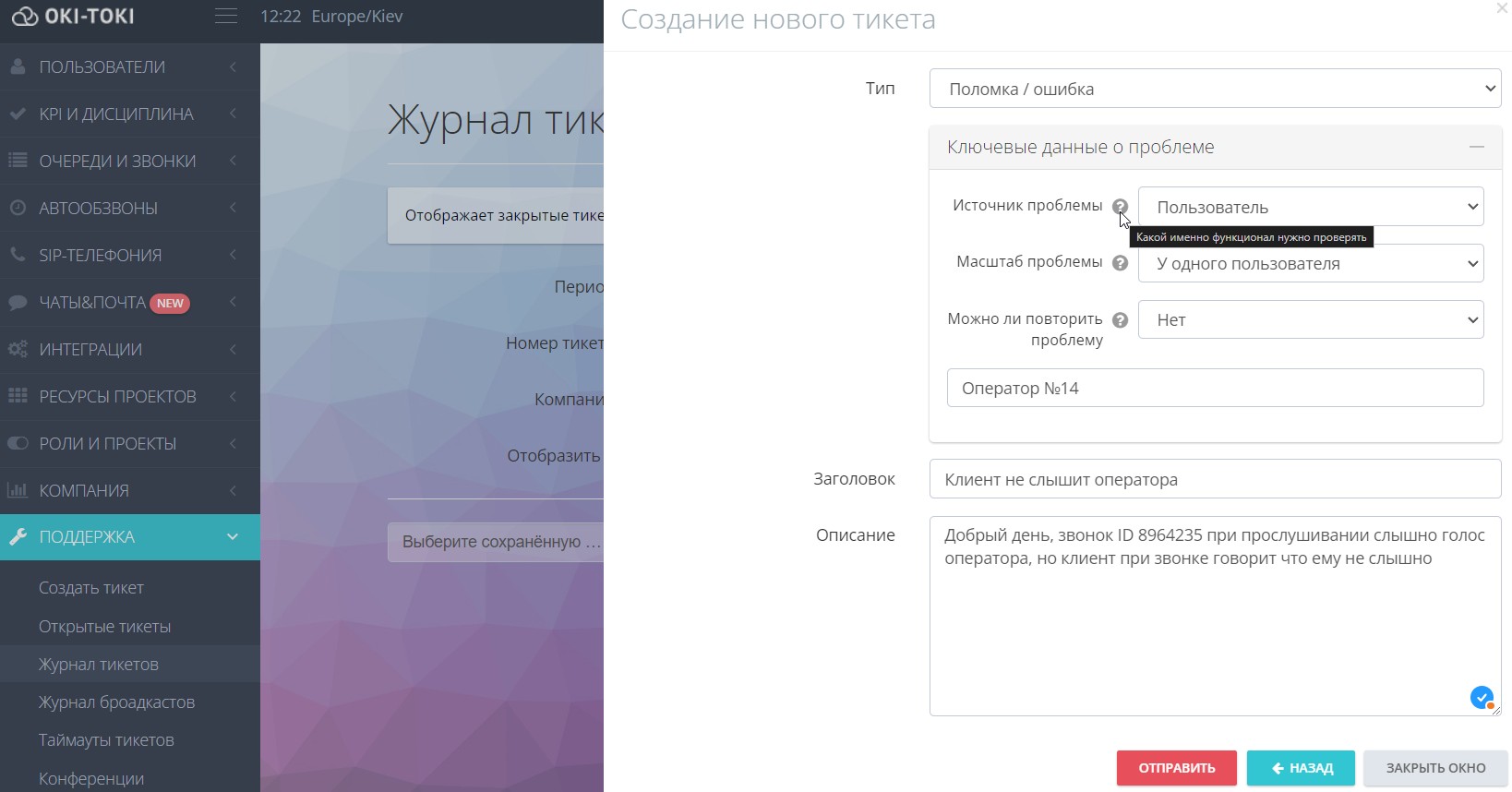This screenshot has width=1512, height=792.
Task: Open the SIP-телефония menu section
Action: click(x=130, y=255)
